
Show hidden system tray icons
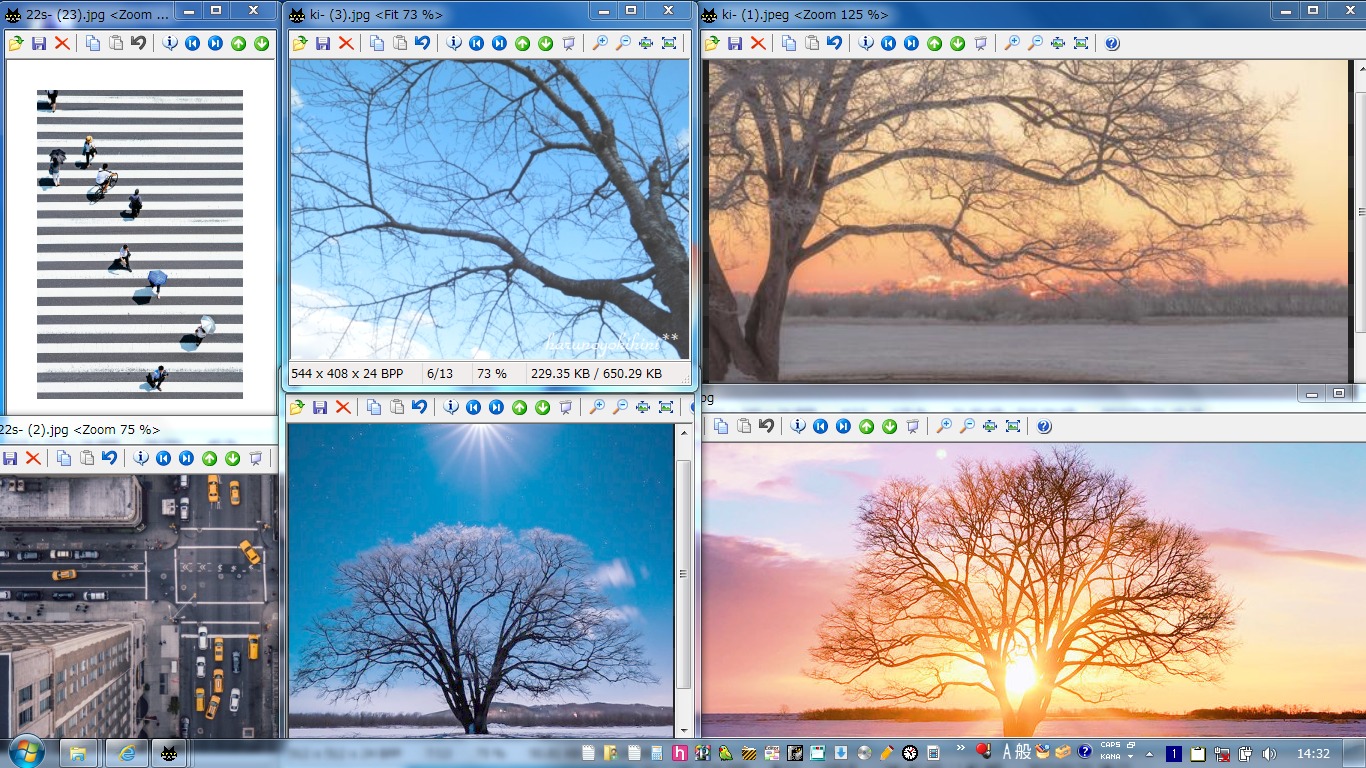coord(1149,754)
